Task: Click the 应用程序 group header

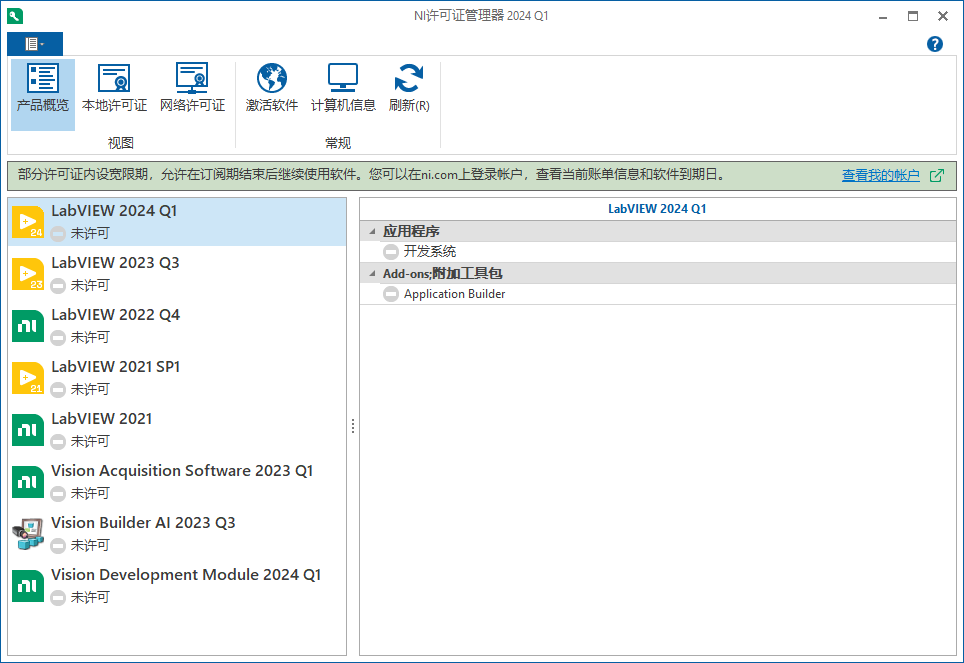Action: click(658, 231)
